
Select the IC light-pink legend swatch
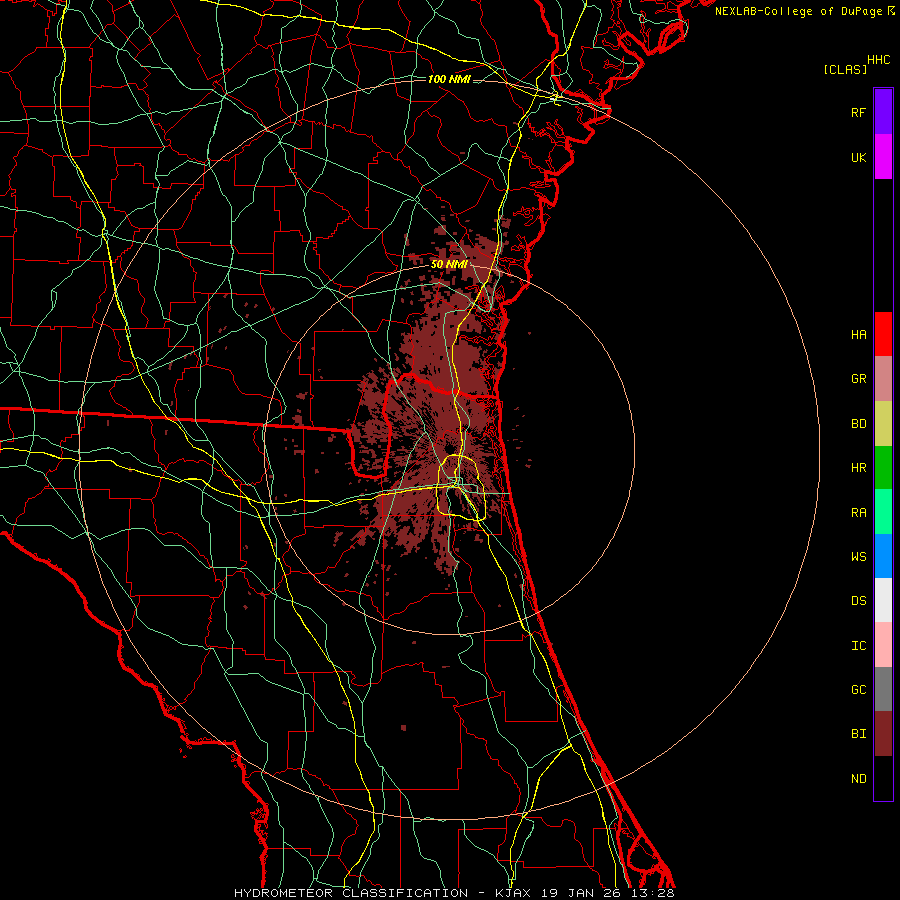[883, 645]
